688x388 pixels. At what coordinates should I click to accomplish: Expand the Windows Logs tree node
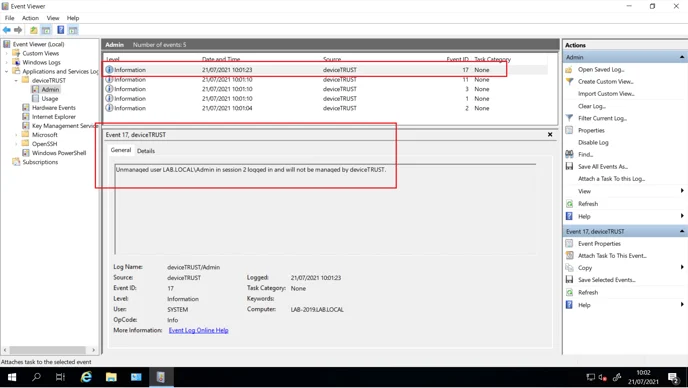[x=7, y=62]
